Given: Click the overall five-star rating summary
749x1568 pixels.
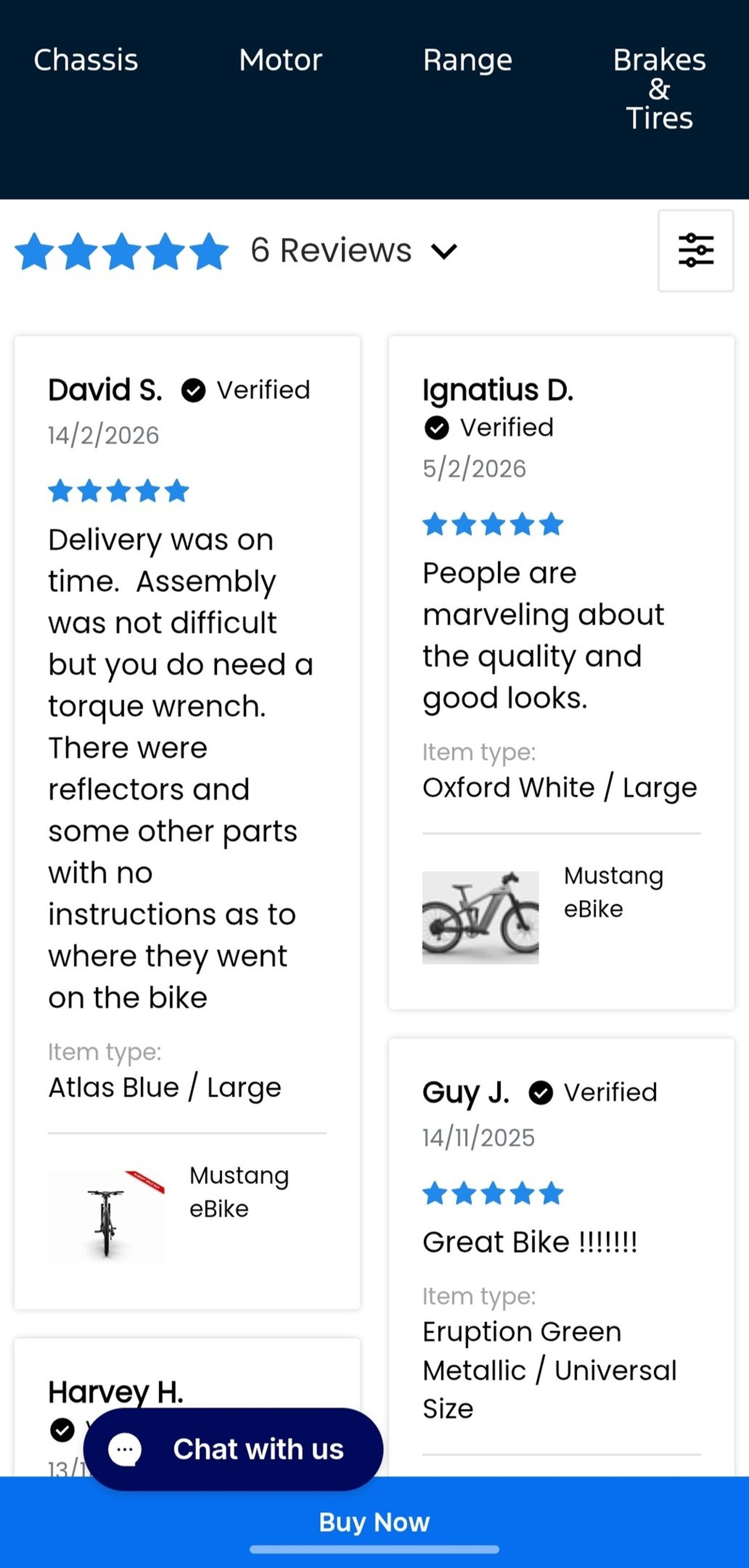Looking at the screenshot, I should tap(122, 251).
